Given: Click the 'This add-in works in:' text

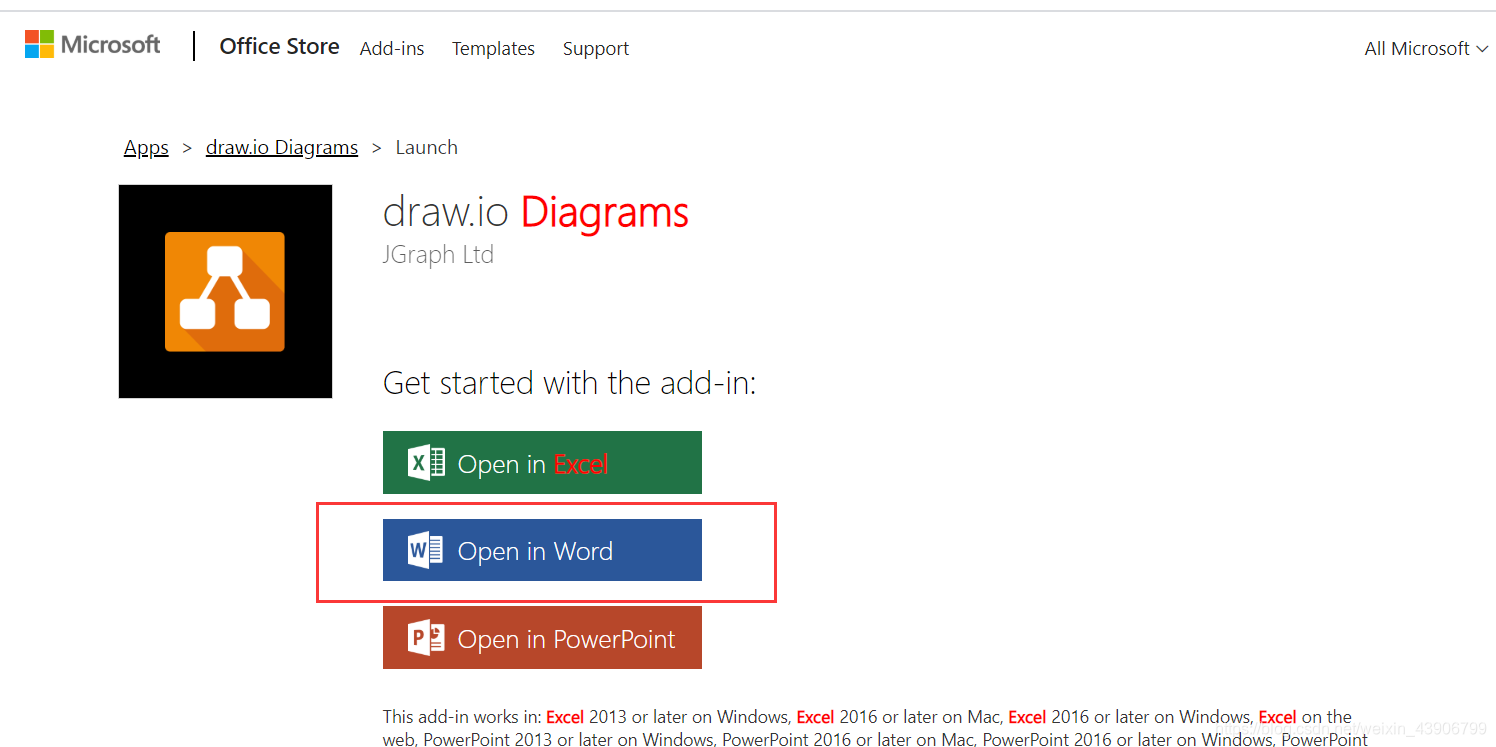Looking at the screenshot, I should click(462, 717).
